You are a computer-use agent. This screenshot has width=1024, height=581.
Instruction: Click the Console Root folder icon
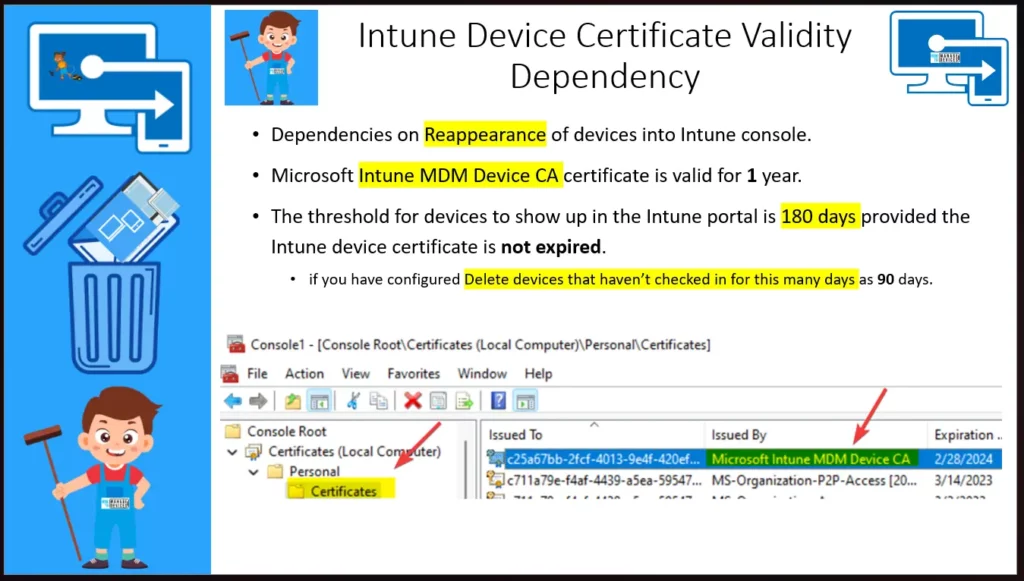(x=232, y=431)
